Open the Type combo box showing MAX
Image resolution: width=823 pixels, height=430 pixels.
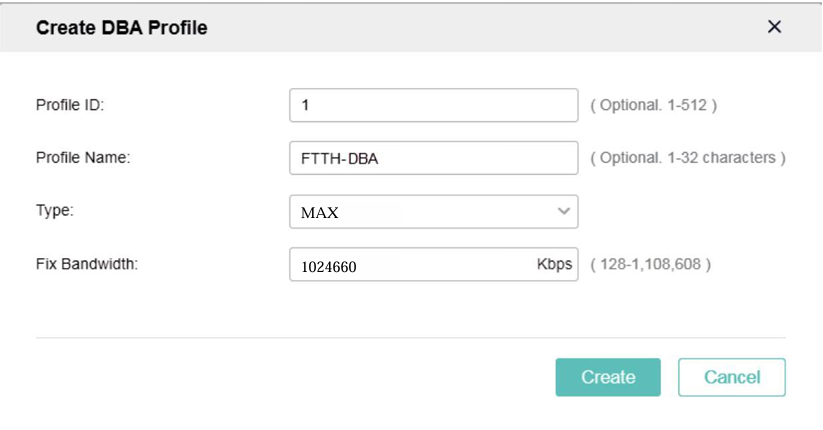(x=434, y=212)
